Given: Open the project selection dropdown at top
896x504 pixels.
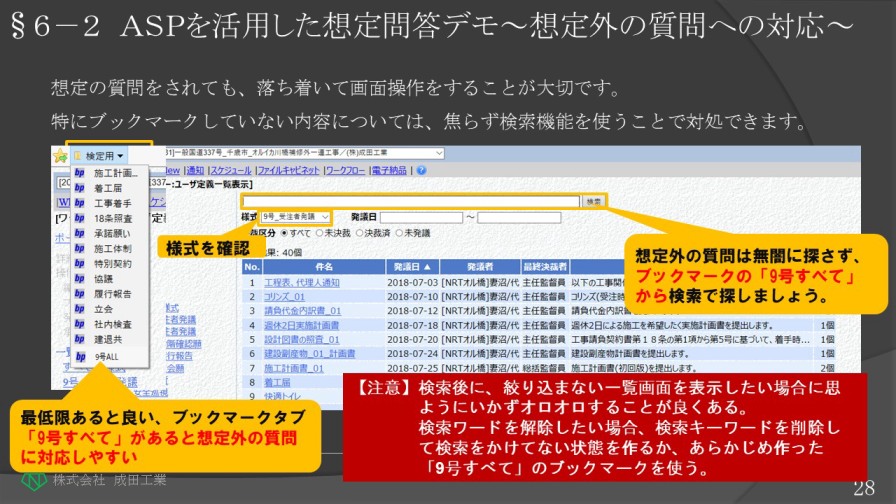Looking at the screenshot, I should [x=438, y=153].
